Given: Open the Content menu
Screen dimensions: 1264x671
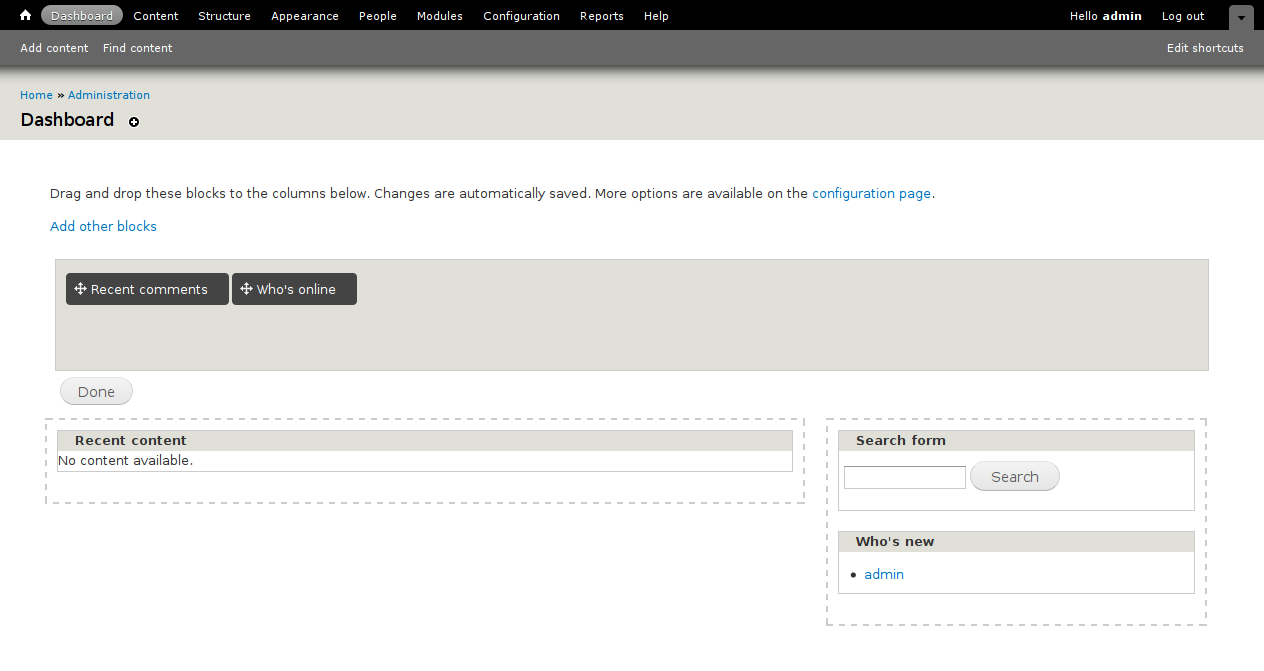Looking at the screenshot, I should (155, 16).
